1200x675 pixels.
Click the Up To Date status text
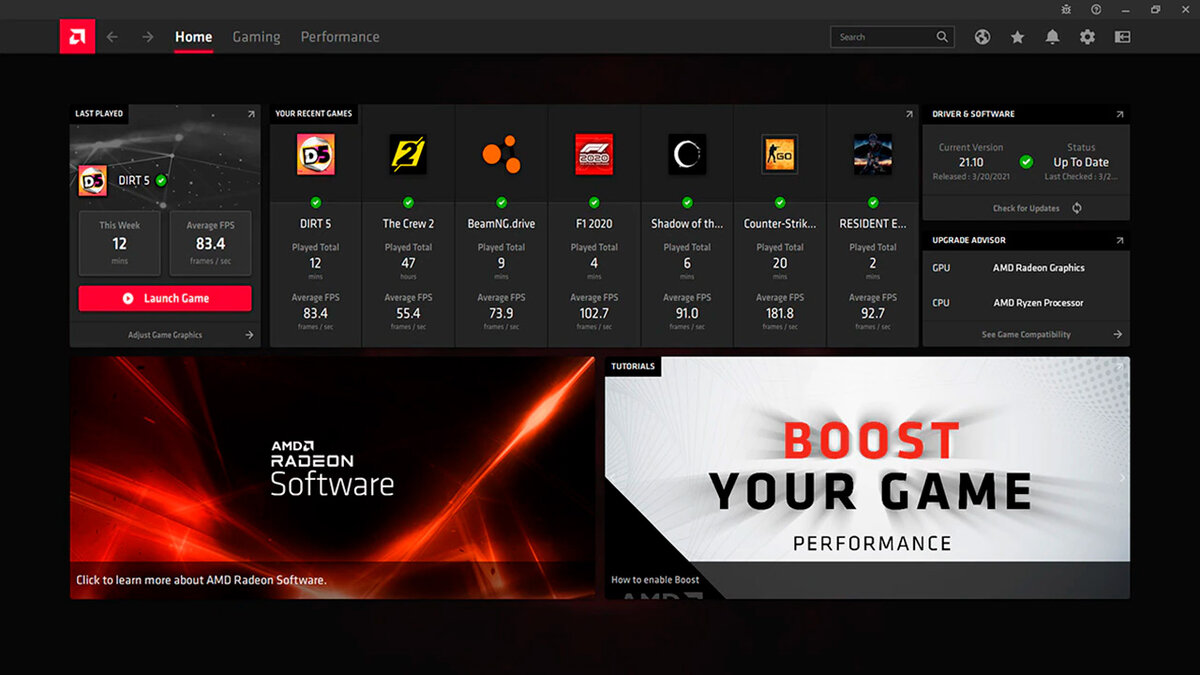click(1081, 162)
